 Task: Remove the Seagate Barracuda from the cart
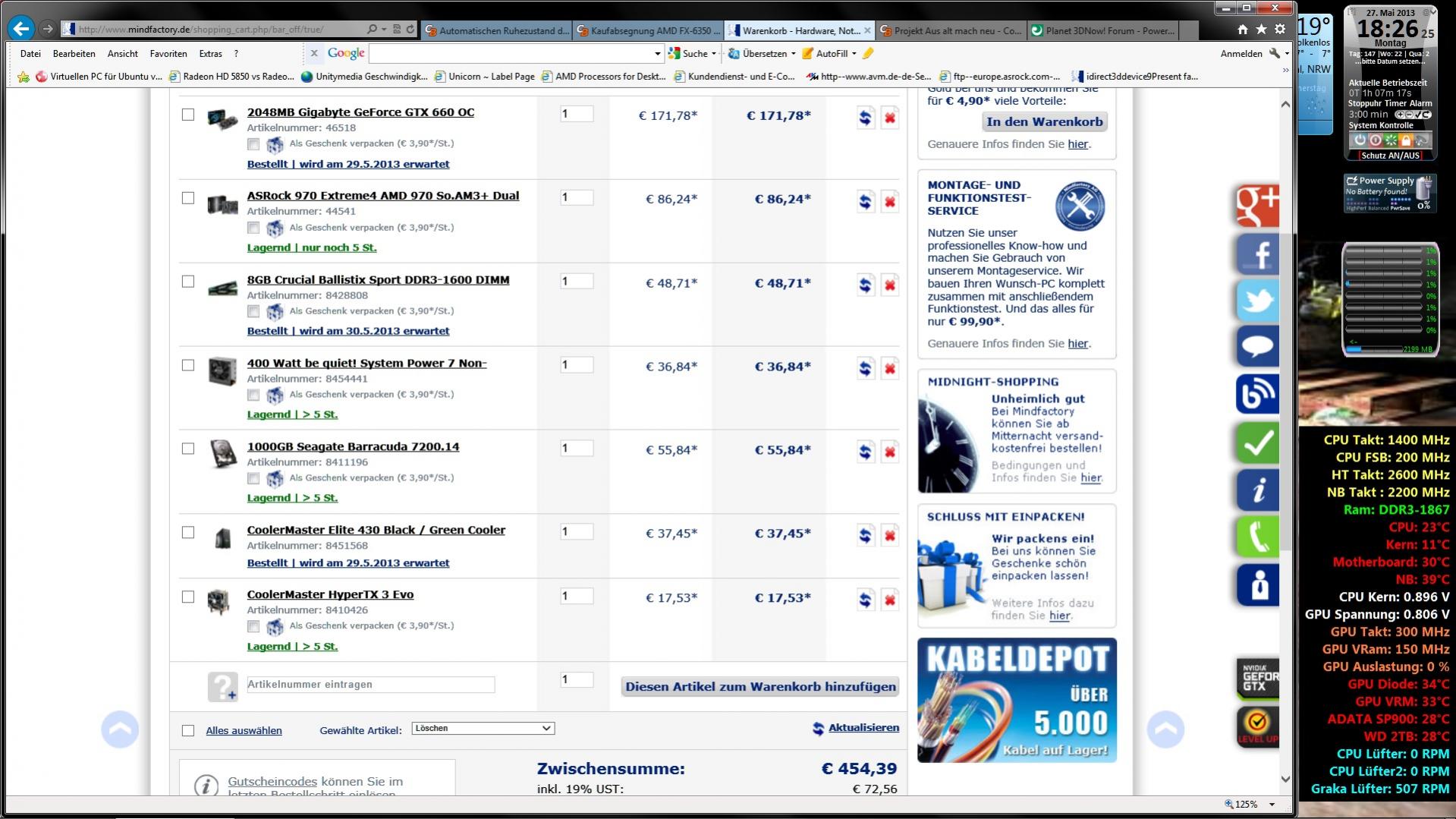click(x=889, y=452)
